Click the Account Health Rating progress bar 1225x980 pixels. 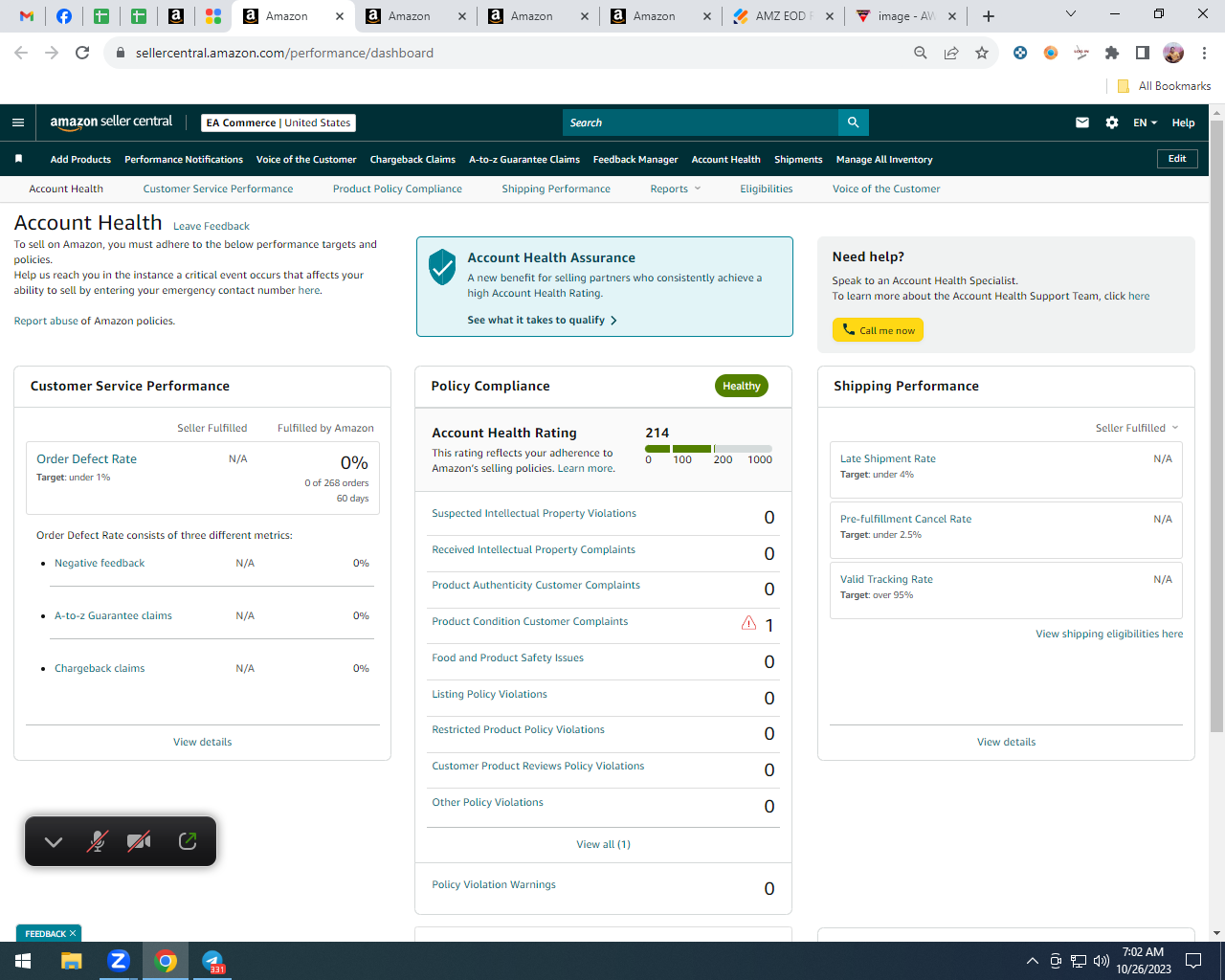708,448
